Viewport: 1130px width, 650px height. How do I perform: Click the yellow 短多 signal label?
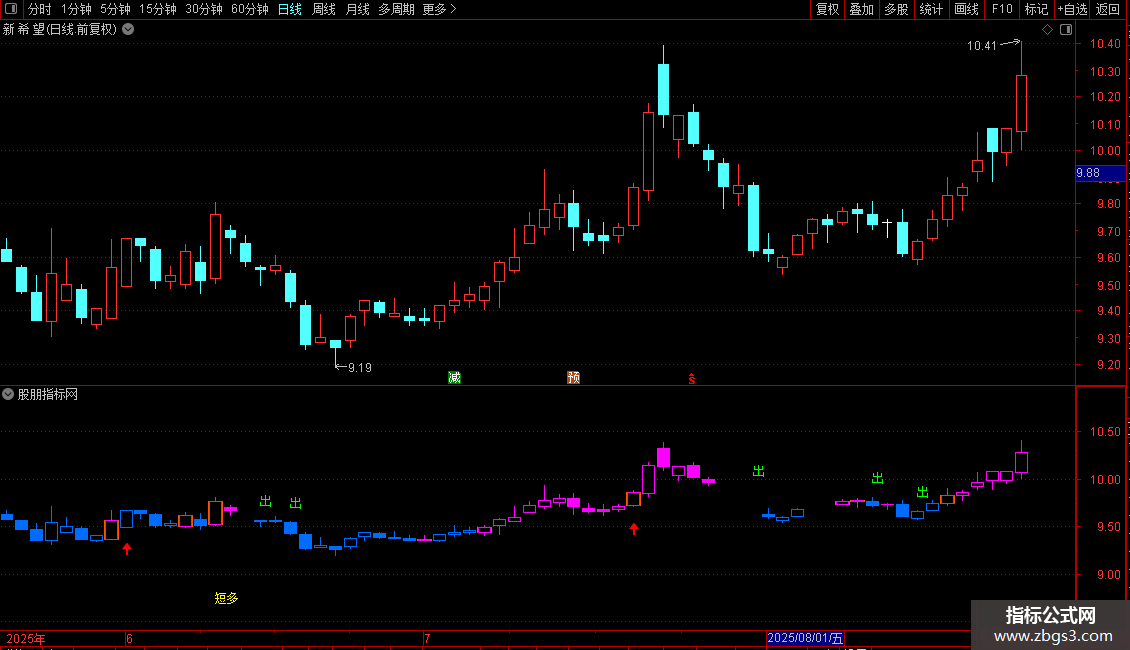point(226,598)
